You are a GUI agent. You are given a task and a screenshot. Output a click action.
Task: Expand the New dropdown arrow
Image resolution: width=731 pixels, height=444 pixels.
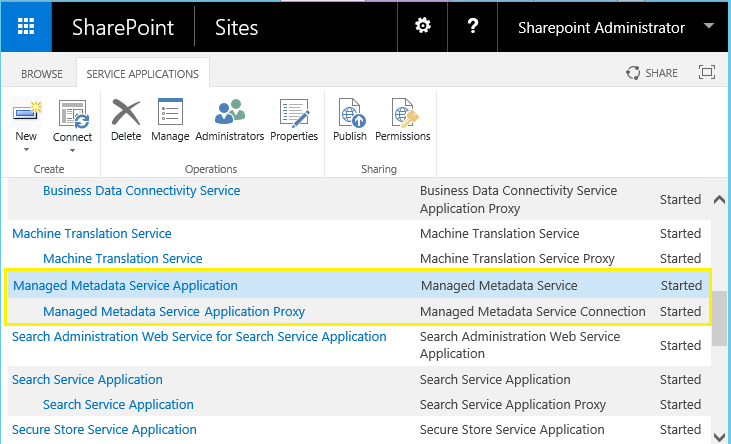pos(26,150)
